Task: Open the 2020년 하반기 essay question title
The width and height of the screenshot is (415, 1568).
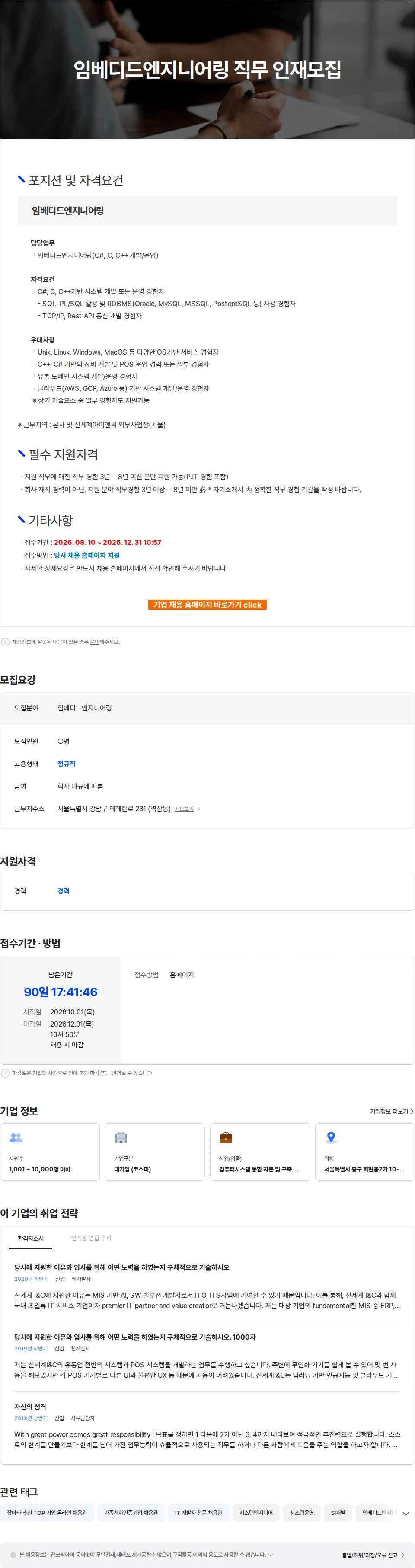Action: coord(122,1267)
